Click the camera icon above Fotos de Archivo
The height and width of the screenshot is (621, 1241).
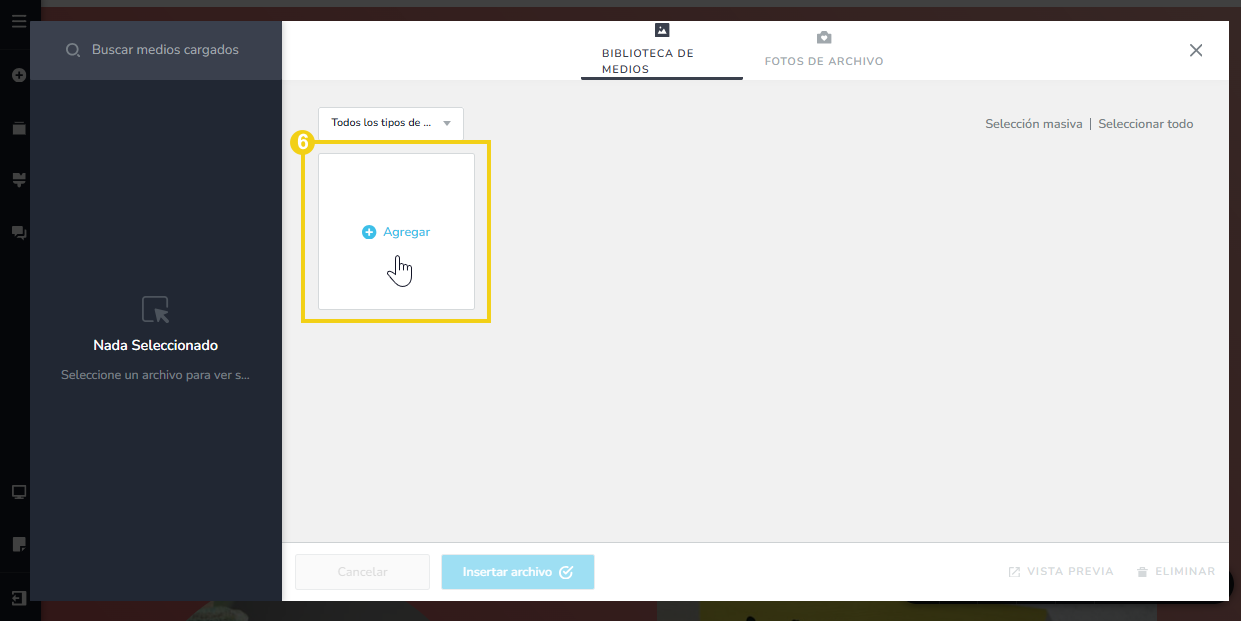824,38
